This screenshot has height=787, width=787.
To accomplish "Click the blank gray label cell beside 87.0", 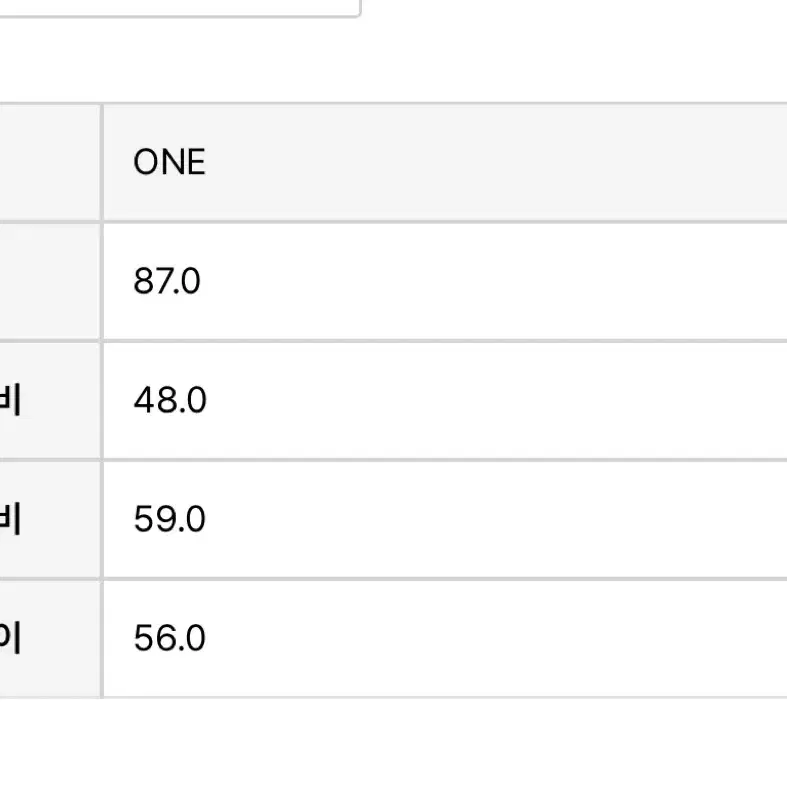I will [x=50, y=281].
